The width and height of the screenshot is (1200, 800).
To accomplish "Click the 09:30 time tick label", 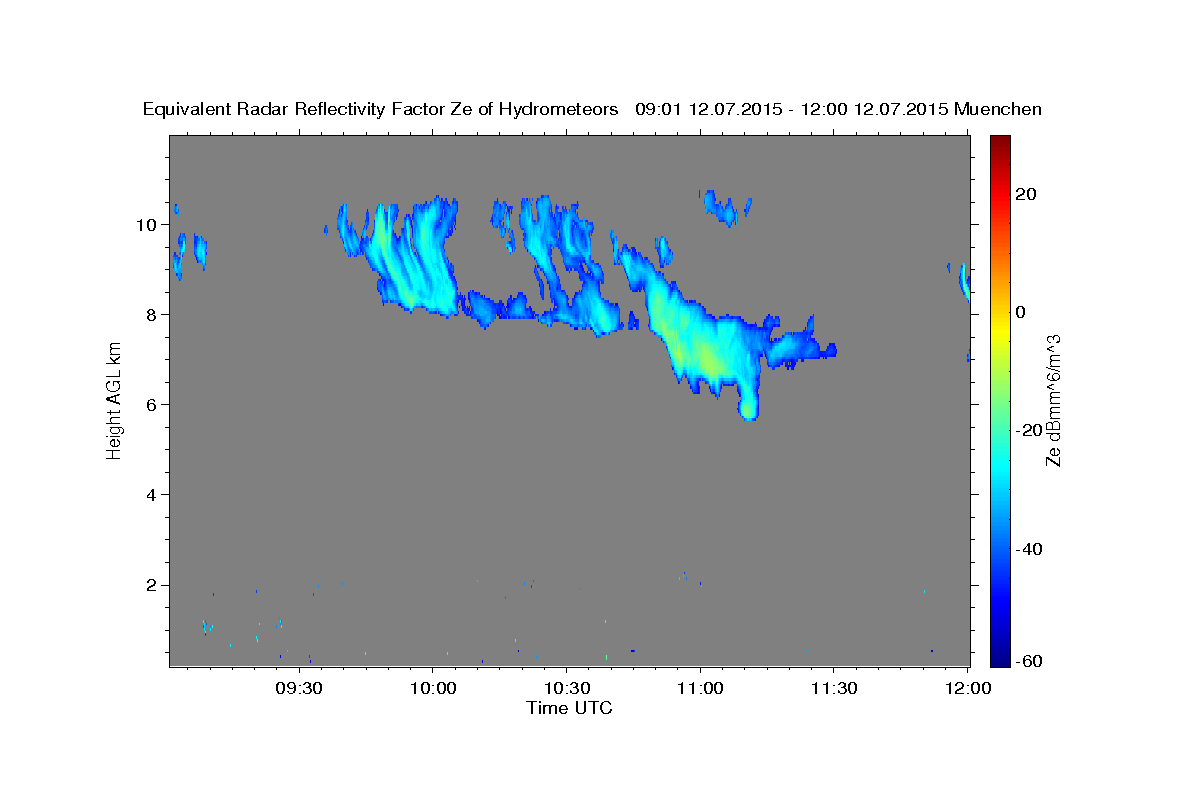I will 299,688.
